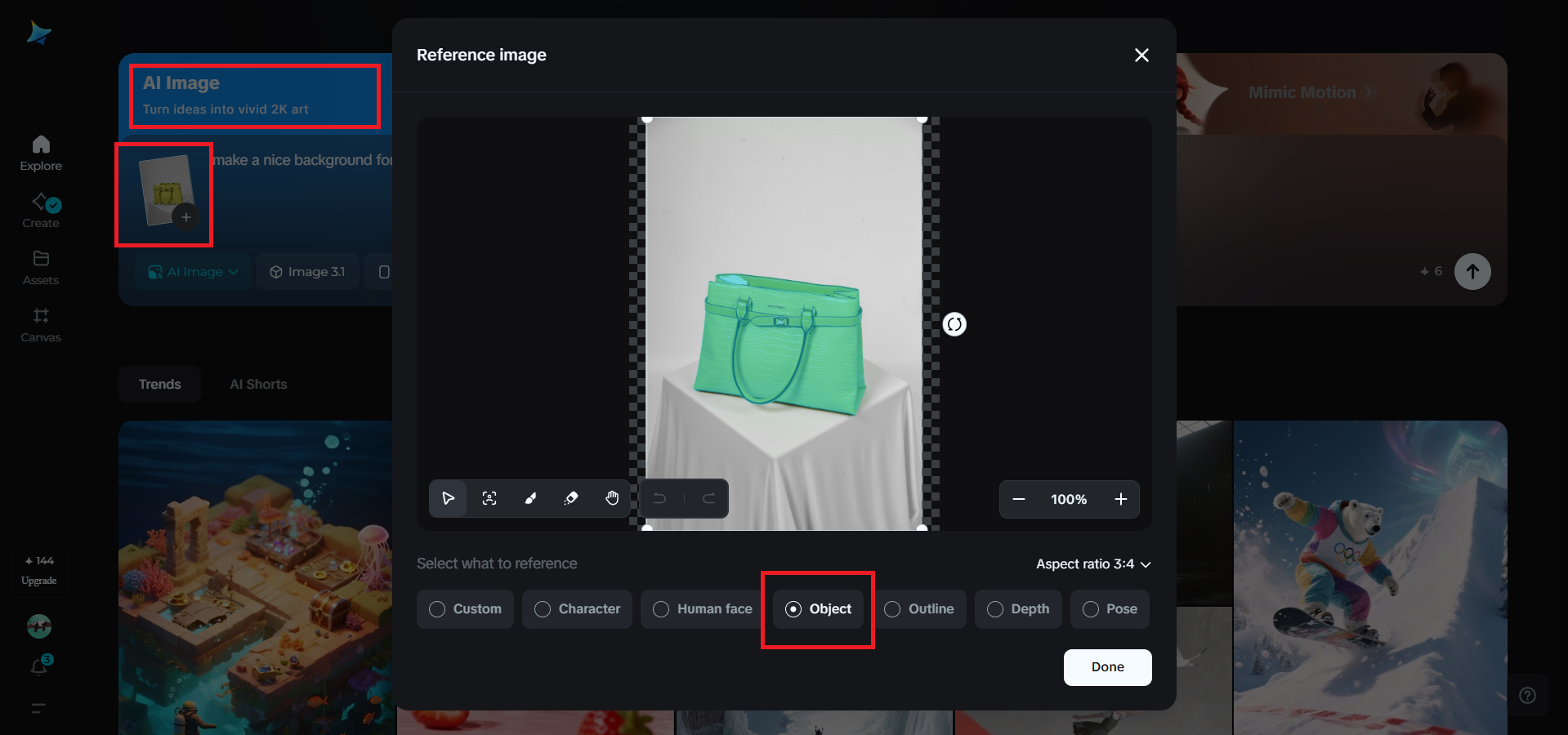Go to Explore in the sidebar
1568x735 pixels.
tap(41, 154)
